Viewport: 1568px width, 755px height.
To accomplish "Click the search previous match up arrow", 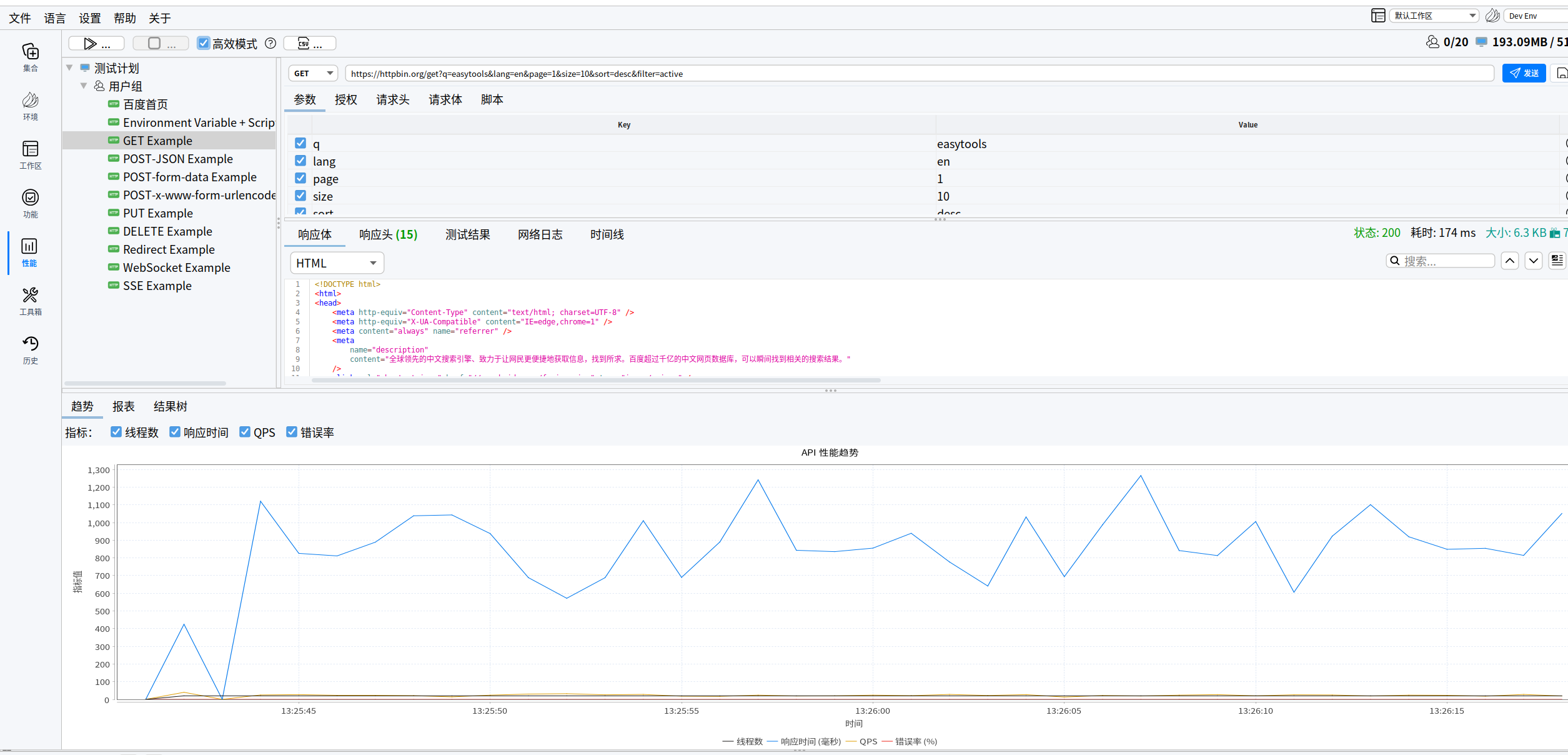I will click(x=1510, y=261).
